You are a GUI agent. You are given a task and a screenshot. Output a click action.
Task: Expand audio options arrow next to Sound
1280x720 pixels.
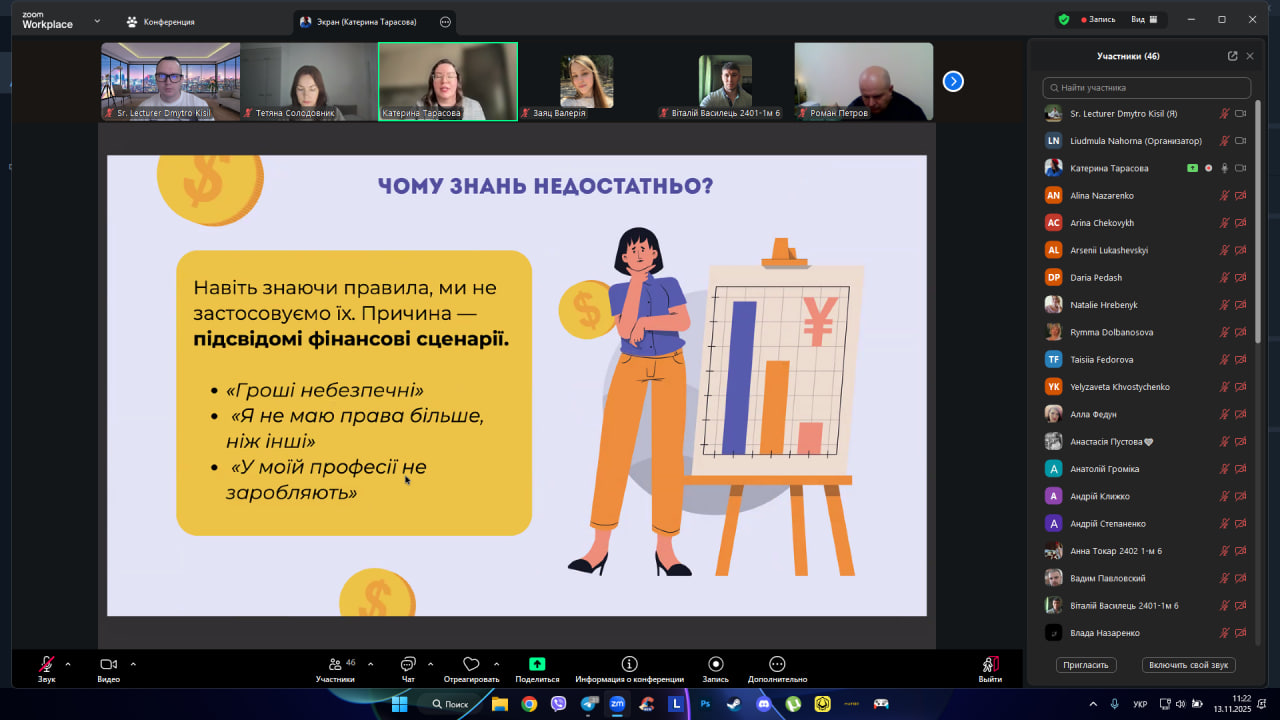tap(68, 664)
